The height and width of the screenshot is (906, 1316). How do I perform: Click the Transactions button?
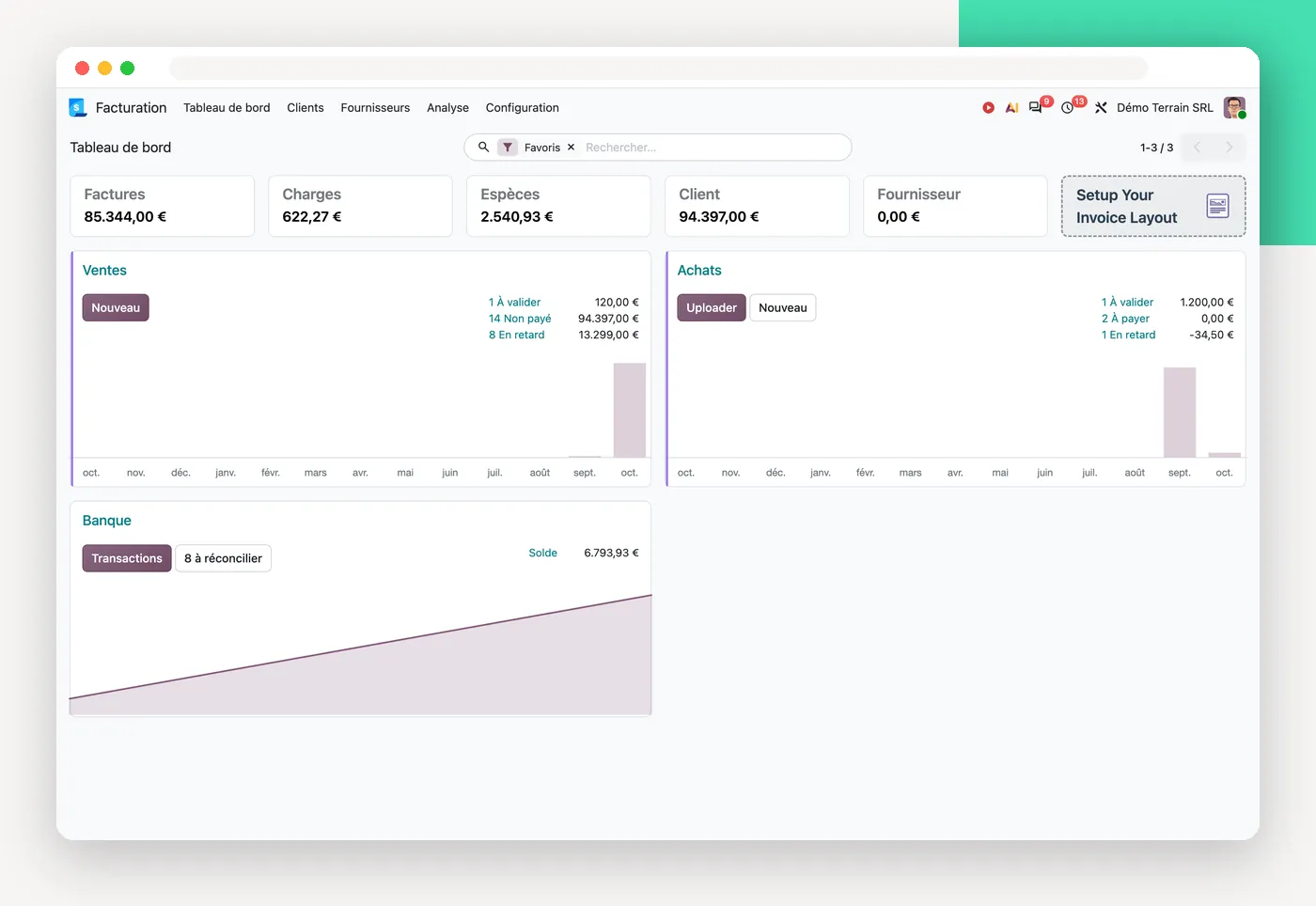[127, 558]
